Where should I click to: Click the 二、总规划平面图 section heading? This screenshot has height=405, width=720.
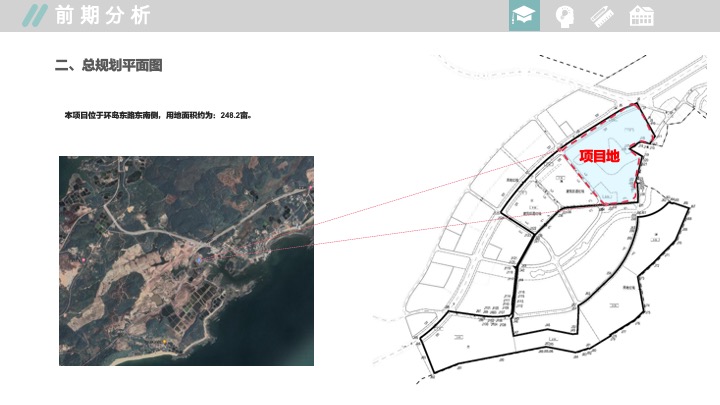click(x=108, y=66)
